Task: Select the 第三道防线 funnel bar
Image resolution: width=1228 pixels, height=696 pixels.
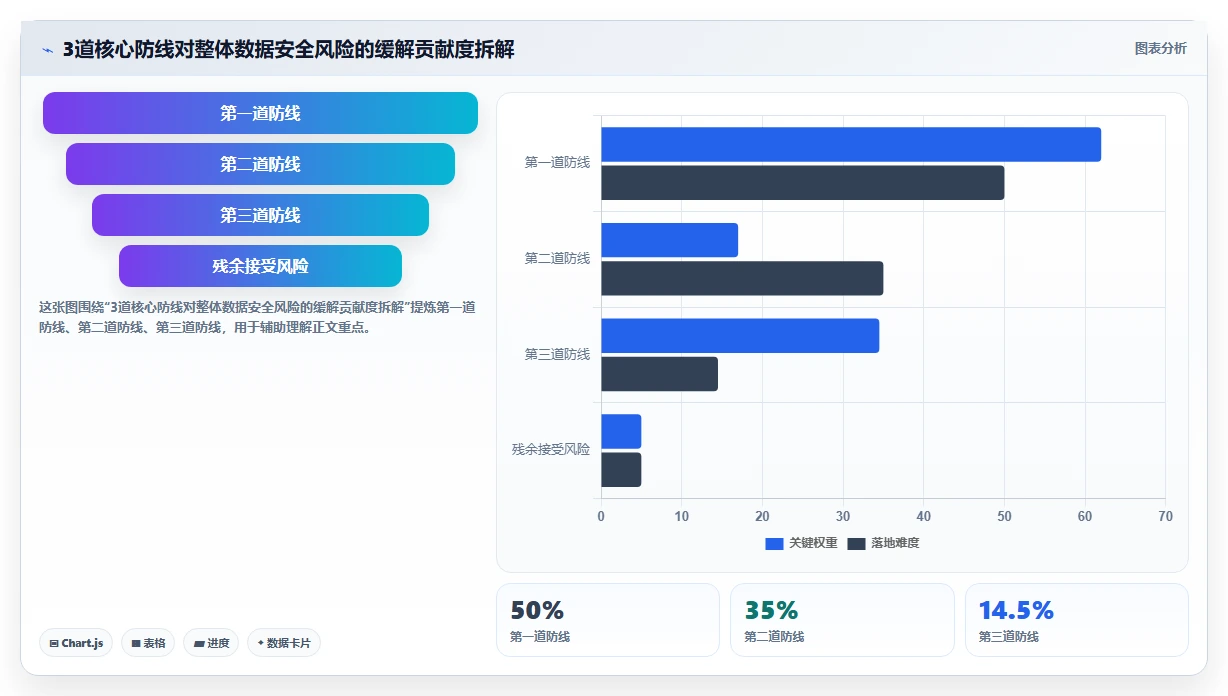Action: [260, 215]
